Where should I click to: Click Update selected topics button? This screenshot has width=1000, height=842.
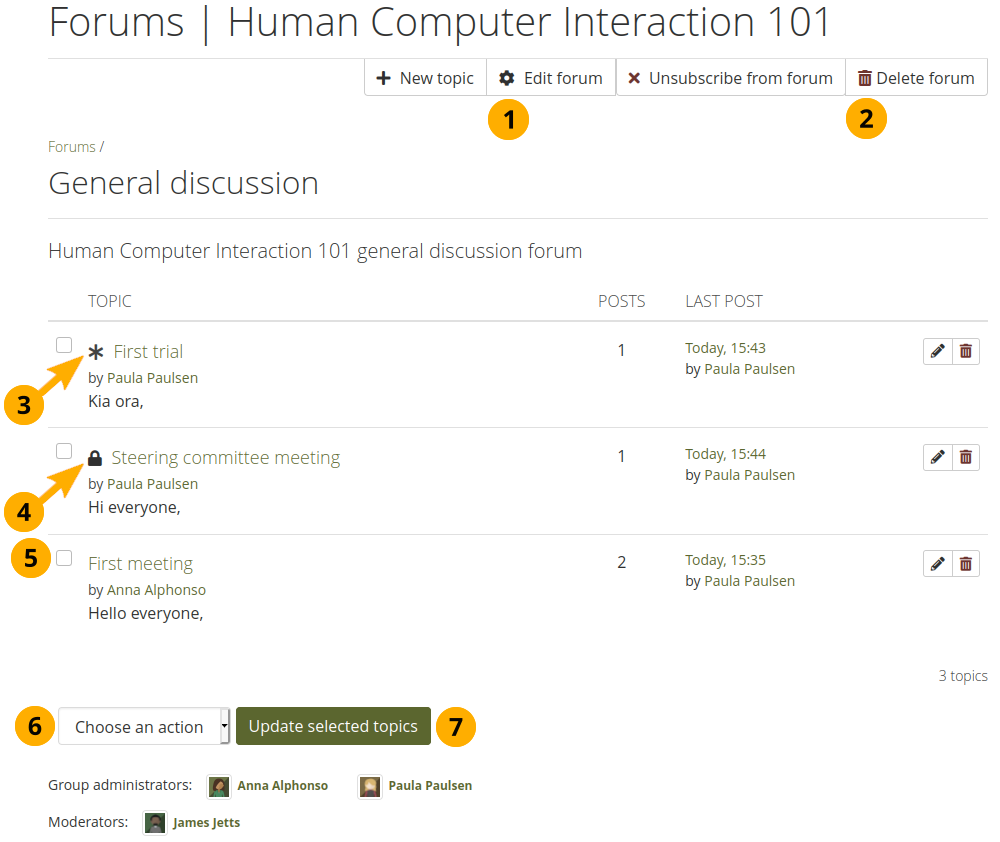coord(333,727)
